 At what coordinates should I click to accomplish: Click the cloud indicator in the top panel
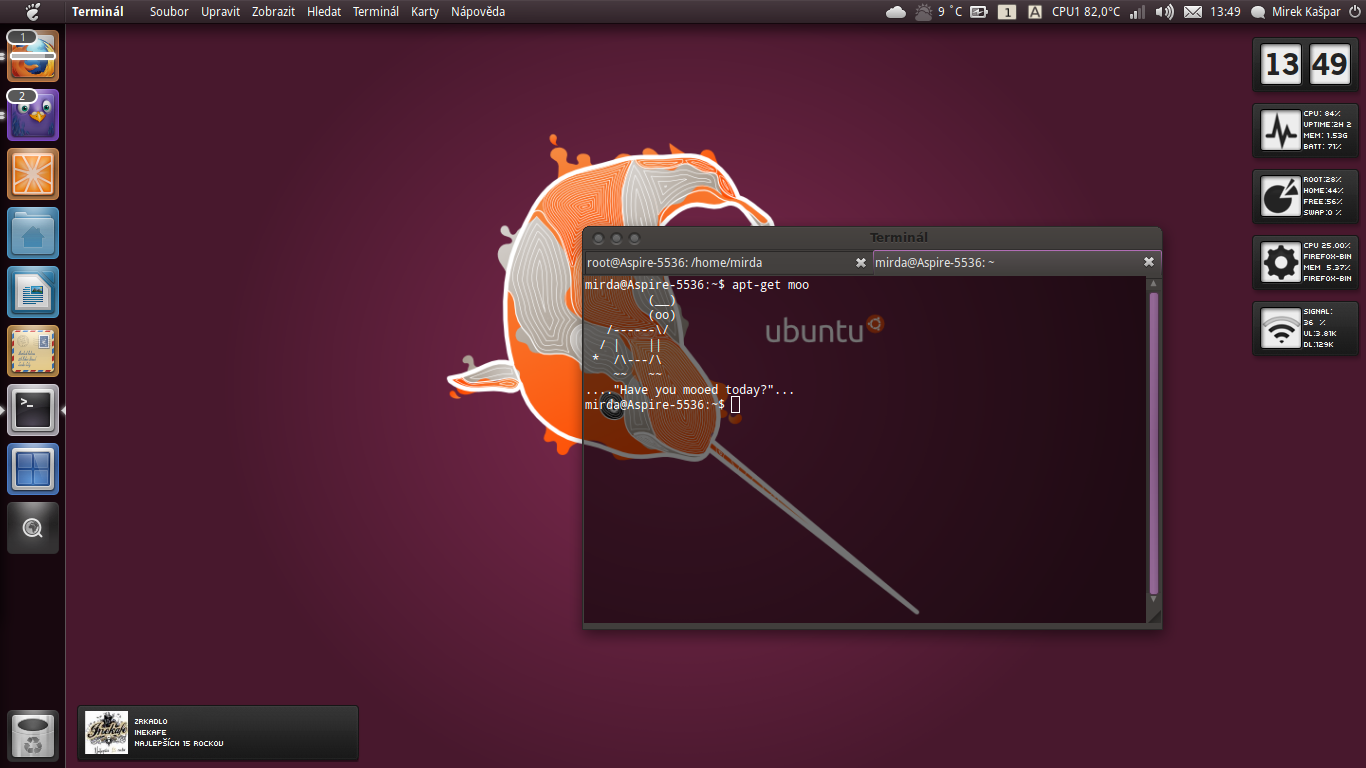(896, 12)
